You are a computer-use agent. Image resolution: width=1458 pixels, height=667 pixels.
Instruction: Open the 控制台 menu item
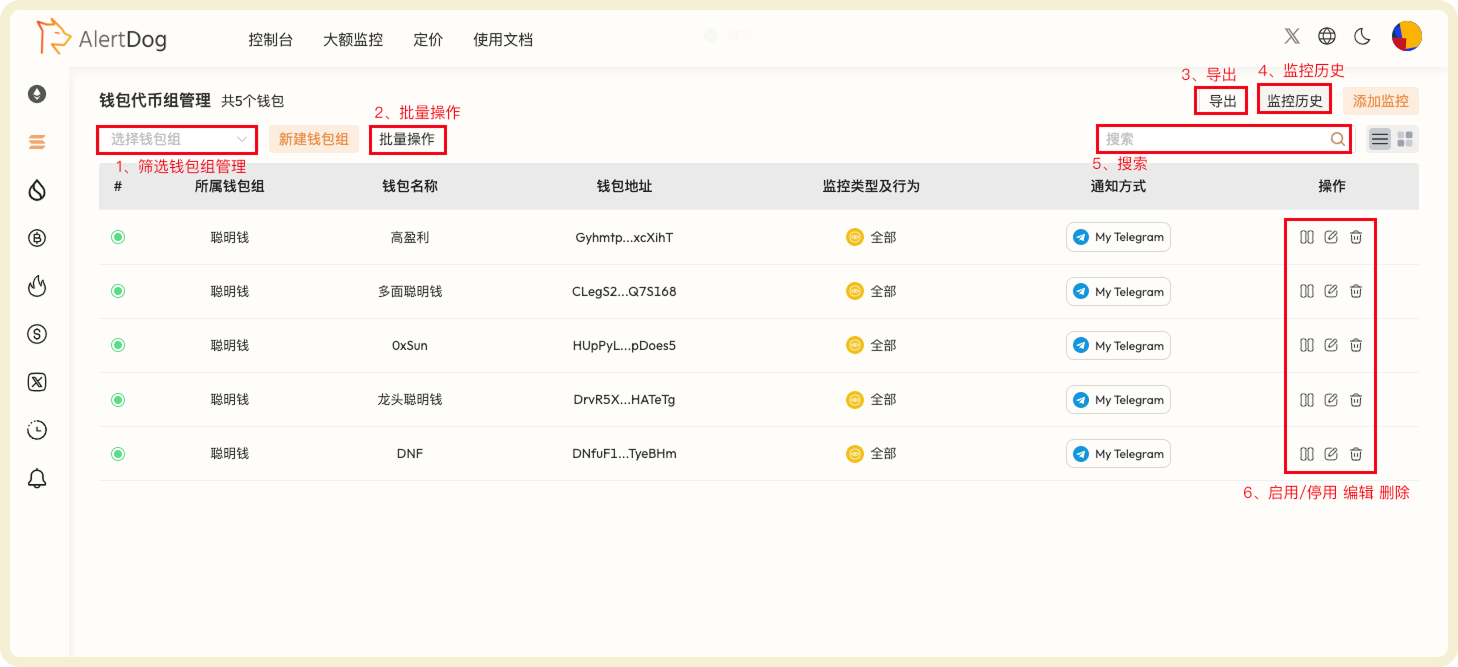pos(270,39)
